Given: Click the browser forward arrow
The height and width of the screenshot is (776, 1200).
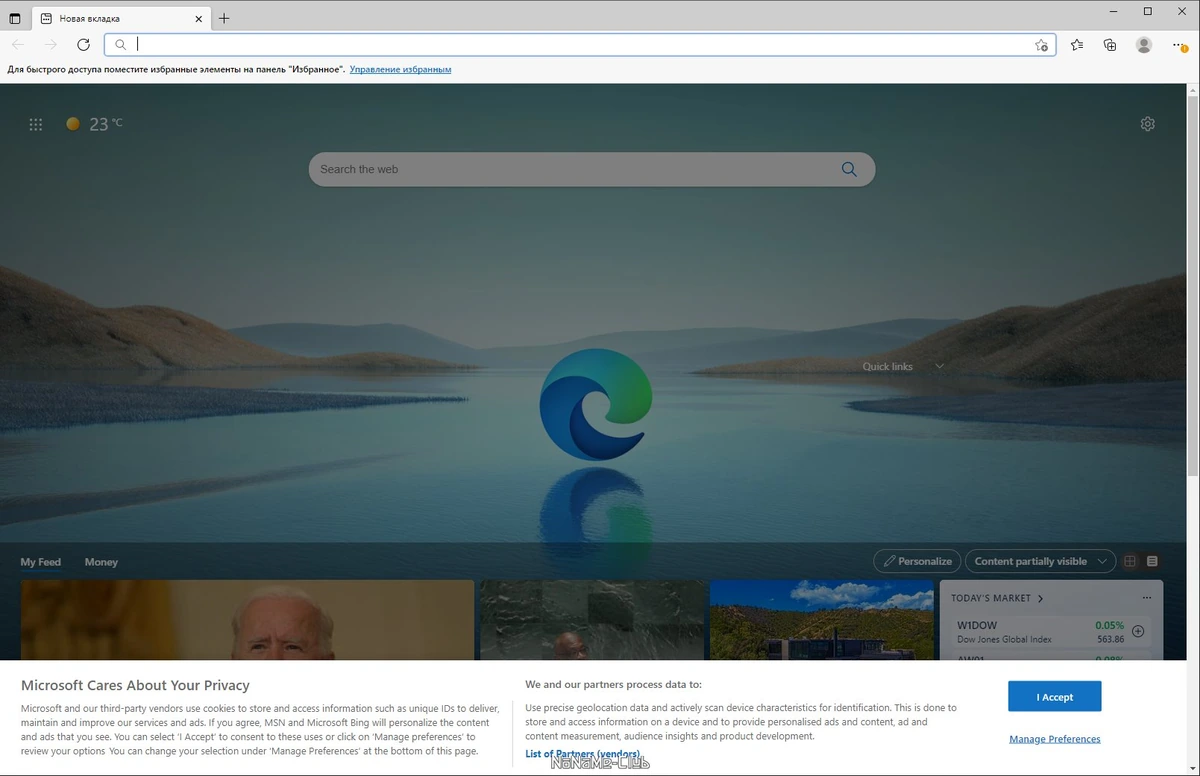Looking at the screenshot, I should pyautogui.click(x=51, y=45).
